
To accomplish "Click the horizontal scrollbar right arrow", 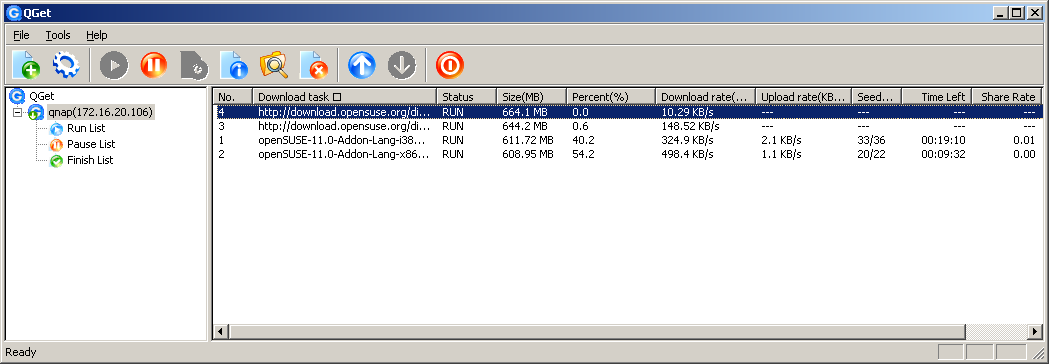I will pos(1036,331).
